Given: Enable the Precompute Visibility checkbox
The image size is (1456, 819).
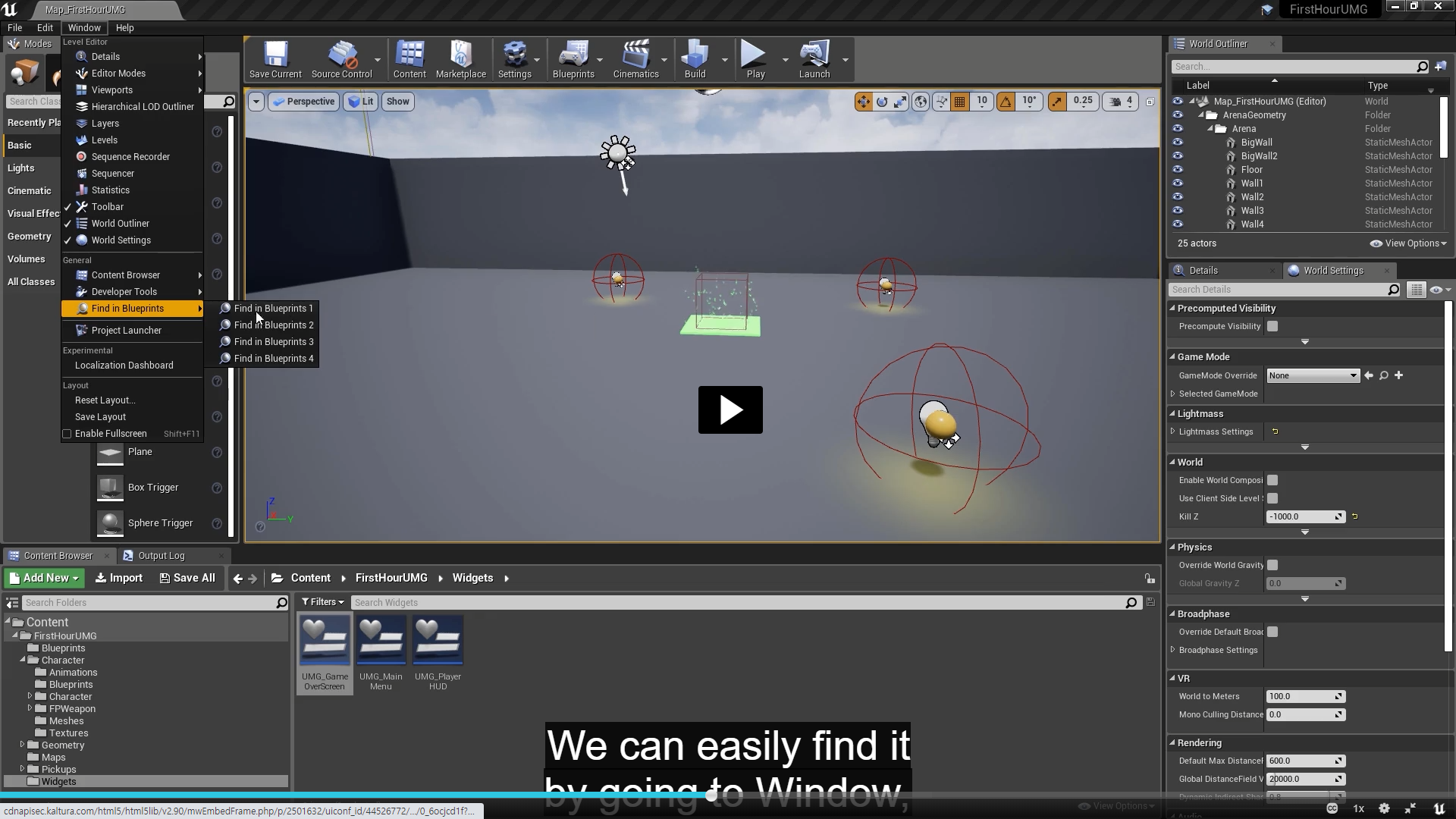Looking at the screenshot, I should [1272, 326].
